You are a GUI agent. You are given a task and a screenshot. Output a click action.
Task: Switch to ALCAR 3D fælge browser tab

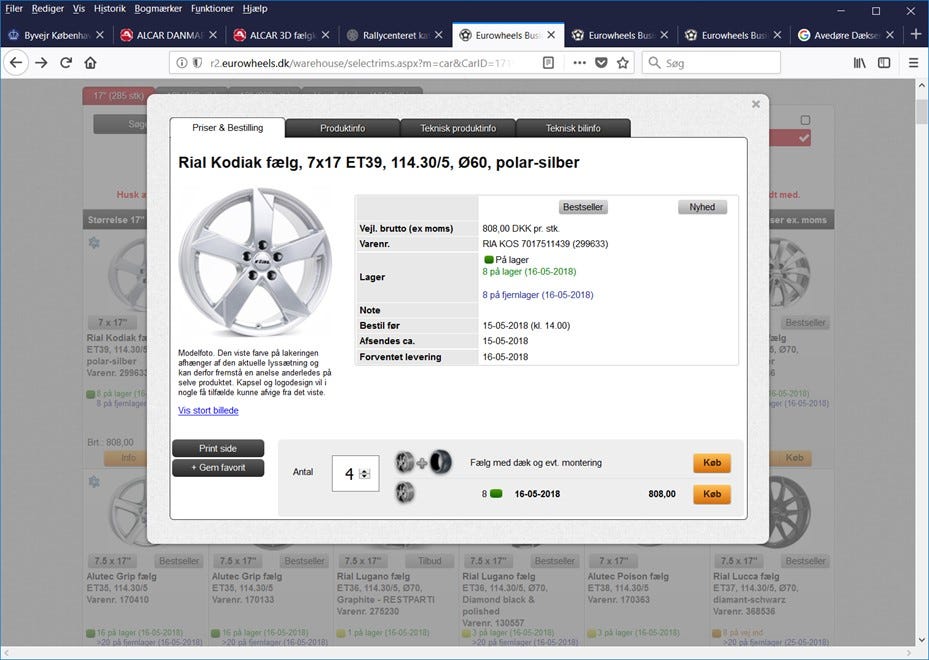(x=282, y=35)
